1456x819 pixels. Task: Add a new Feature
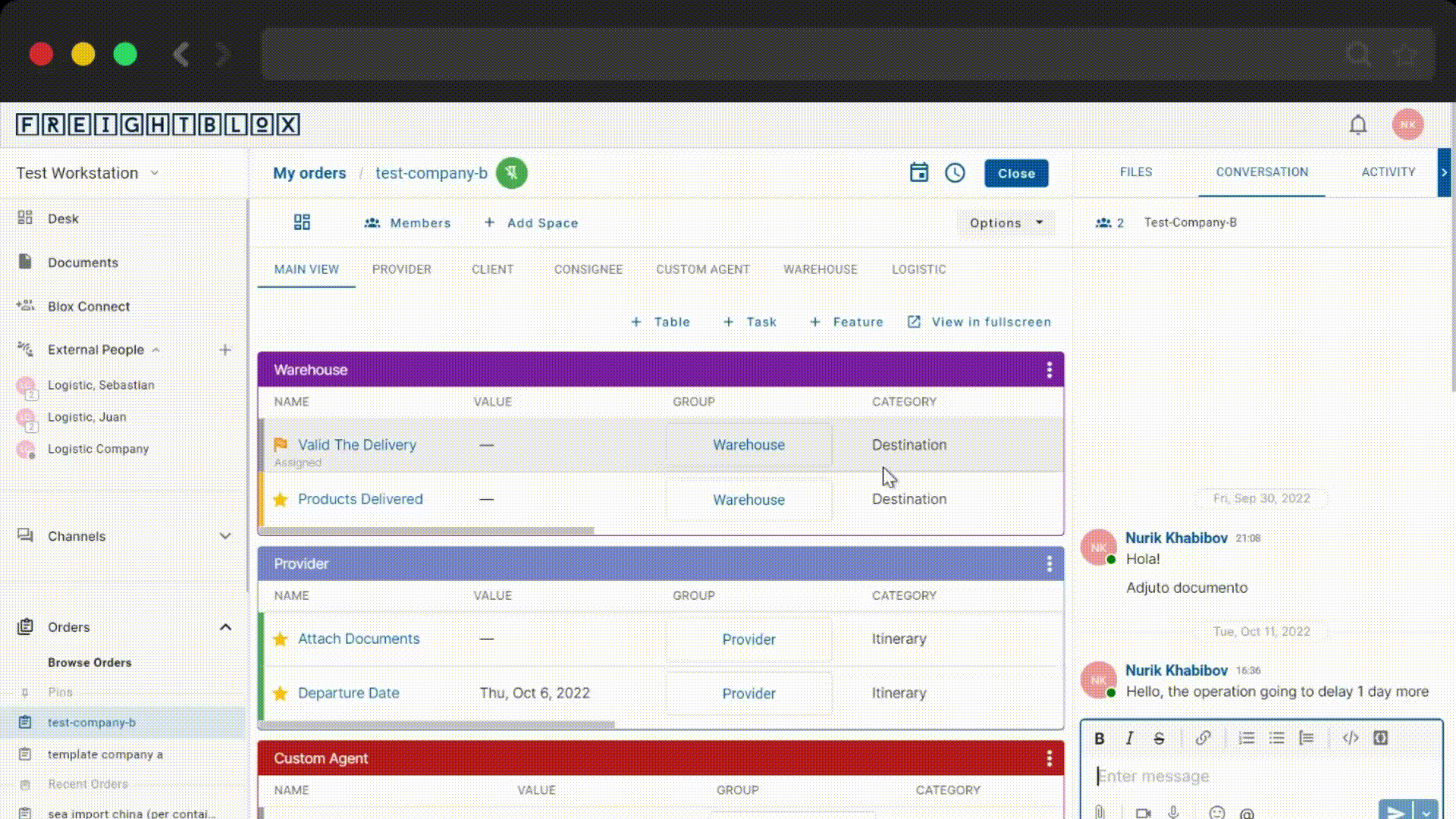tap(846, 322)
